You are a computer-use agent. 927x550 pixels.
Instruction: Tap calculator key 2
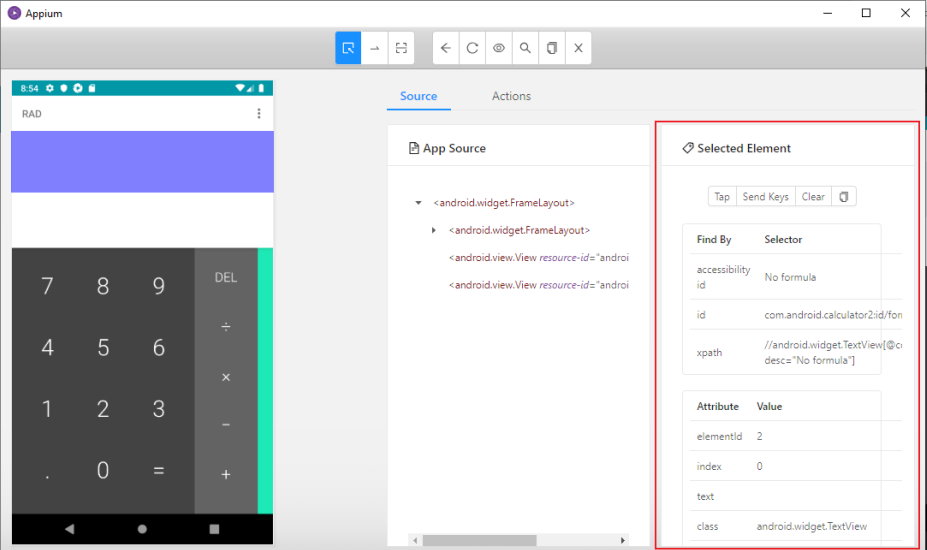click(103, 409)
